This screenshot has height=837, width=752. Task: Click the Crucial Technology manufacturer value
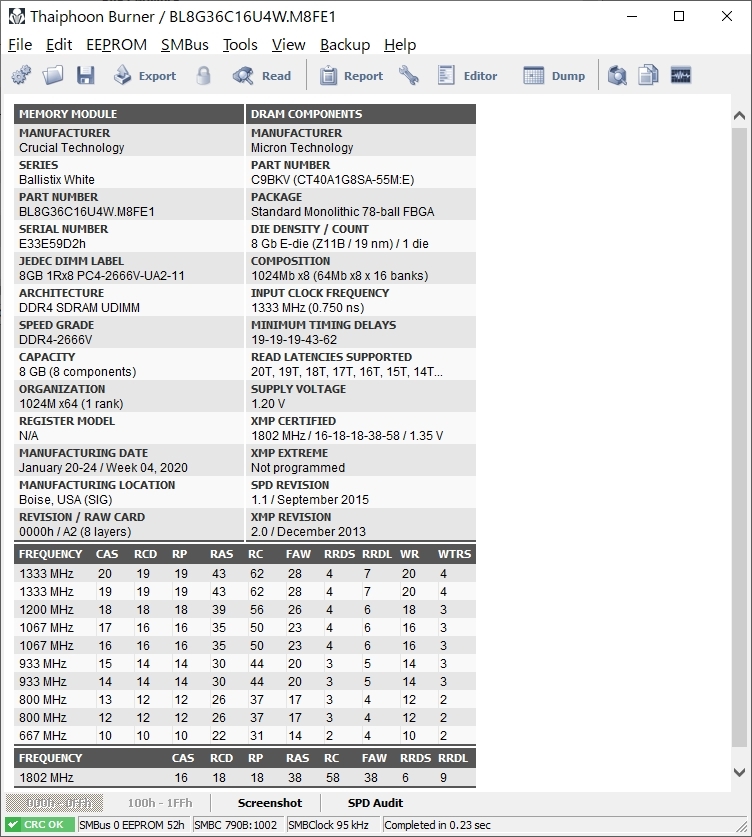pyautogui.click(x=72, y=148)
